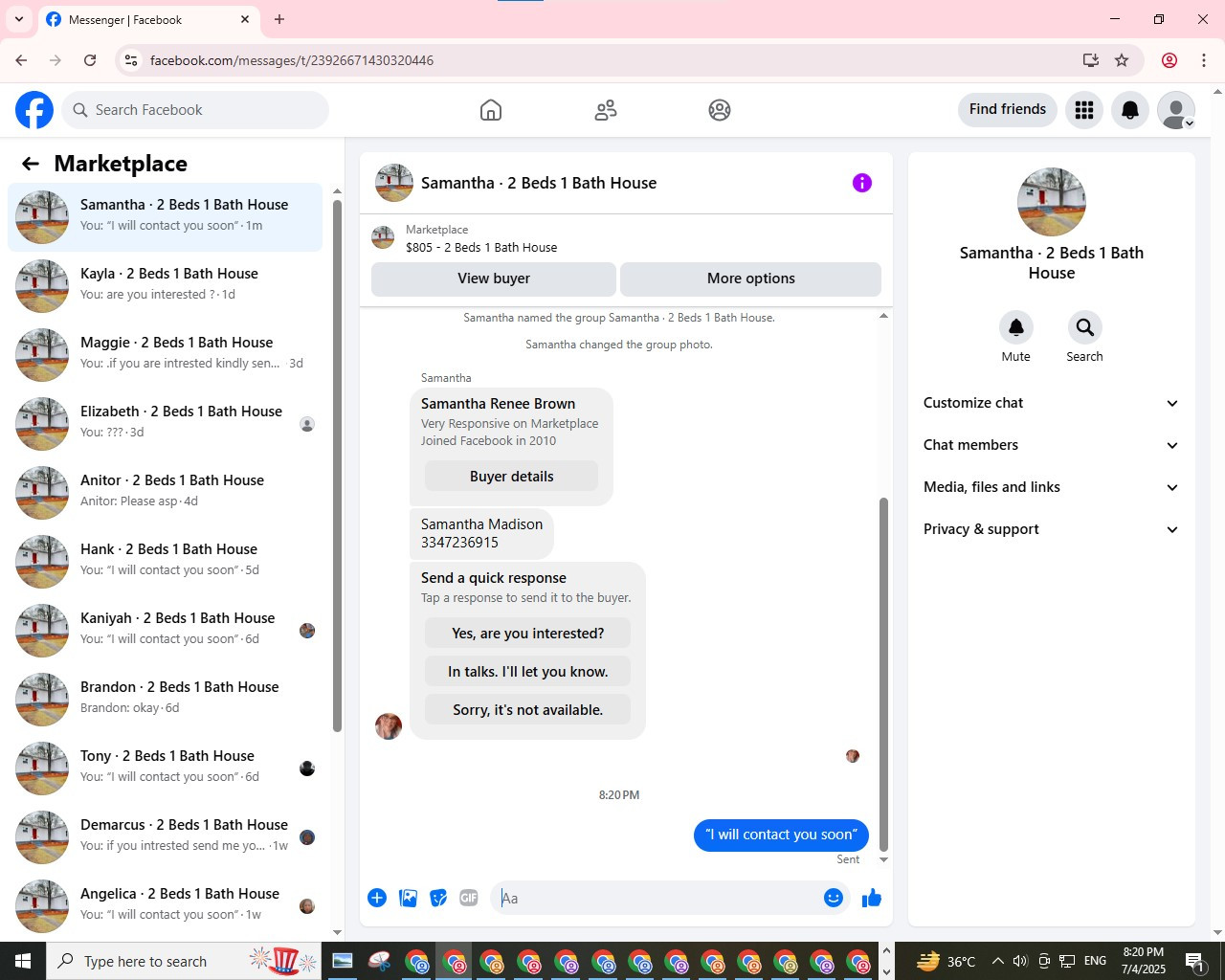Click the message text field Aa
This screenshot has width=1225, height=980.
click(x=656, y=898)
